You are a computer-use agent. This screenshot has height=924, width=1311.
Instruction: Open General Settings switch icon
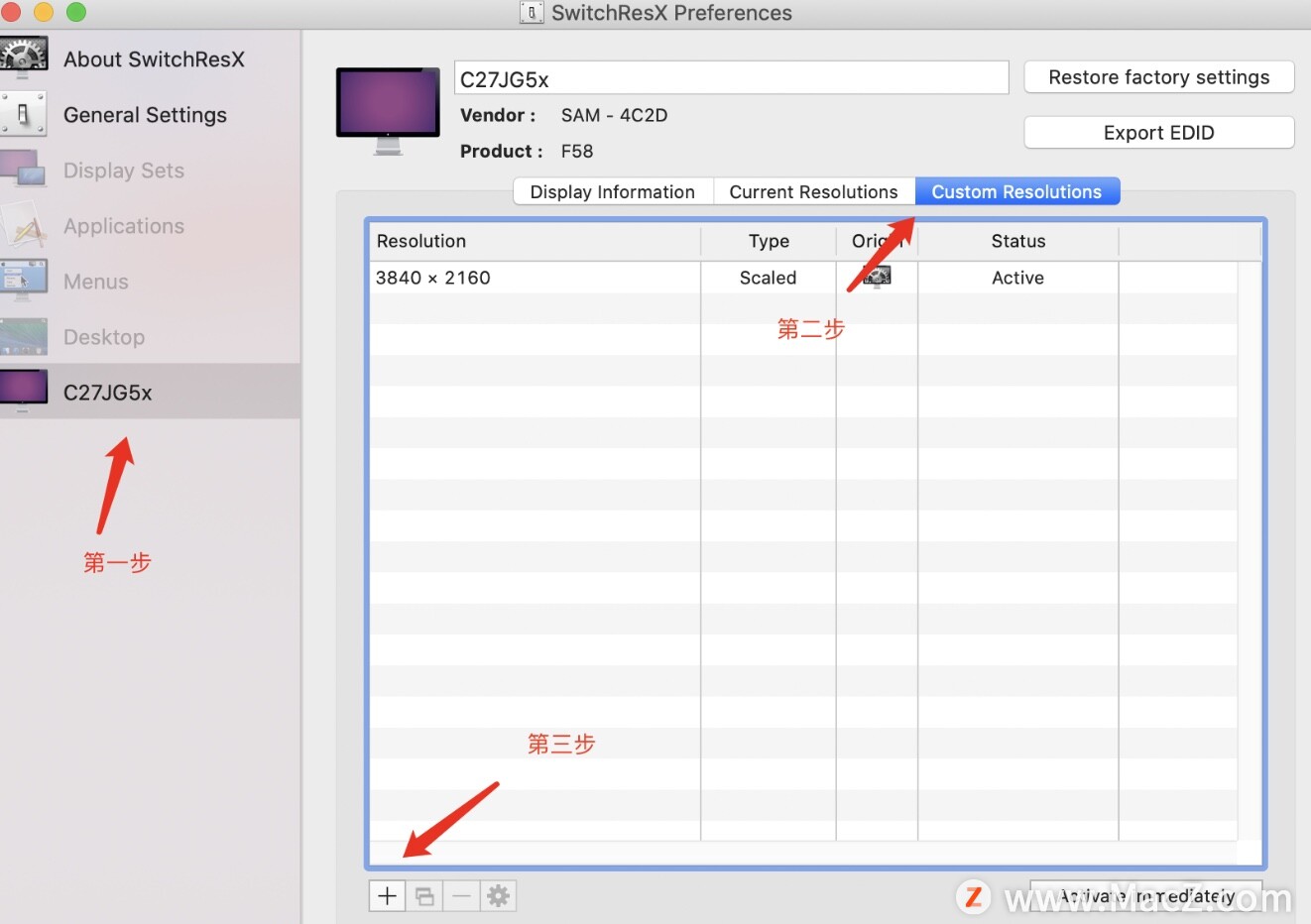[24, 114]
